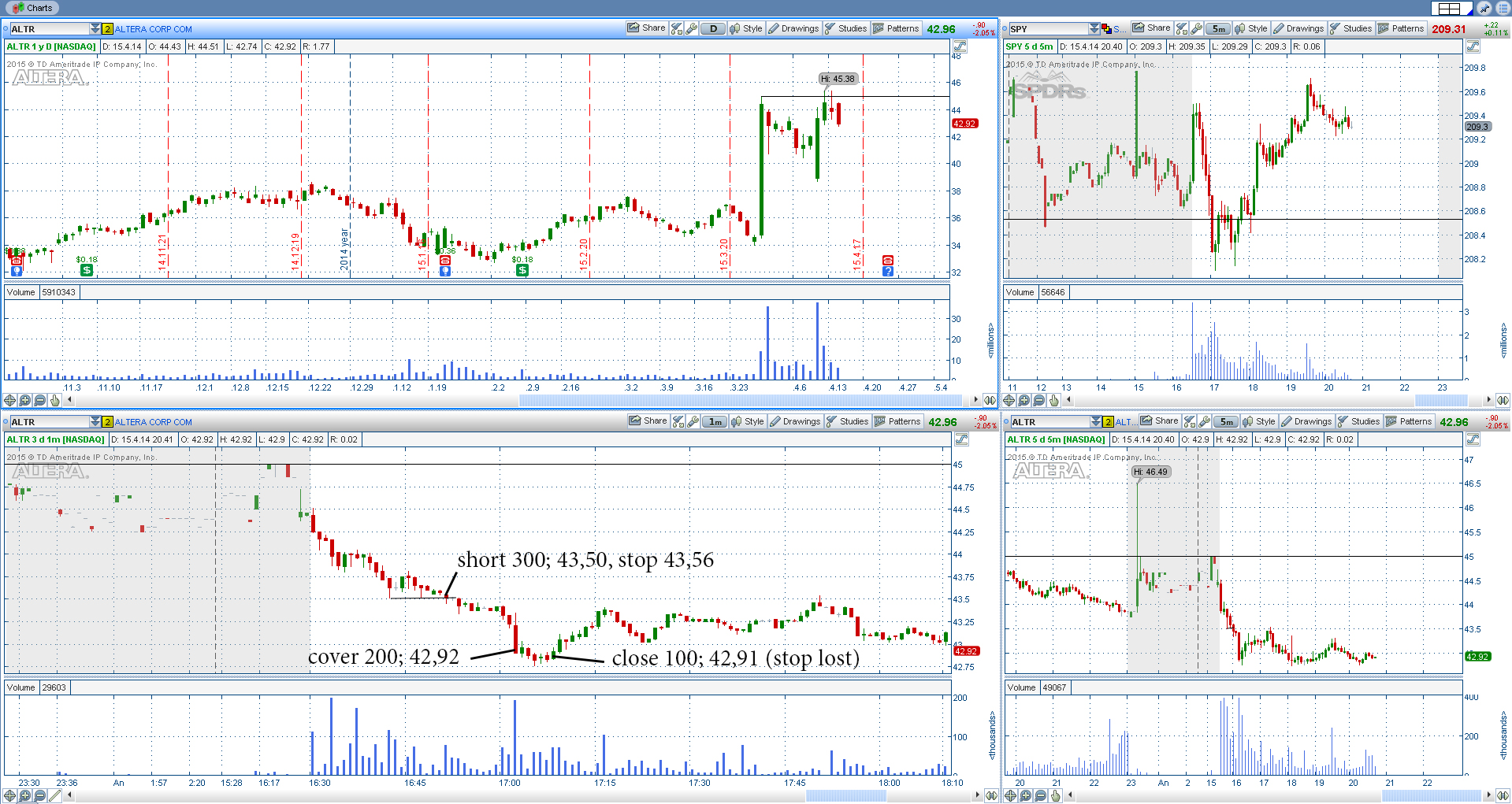
Task: Zoom in on SPY chart
Action: [x=1024, y=400]
